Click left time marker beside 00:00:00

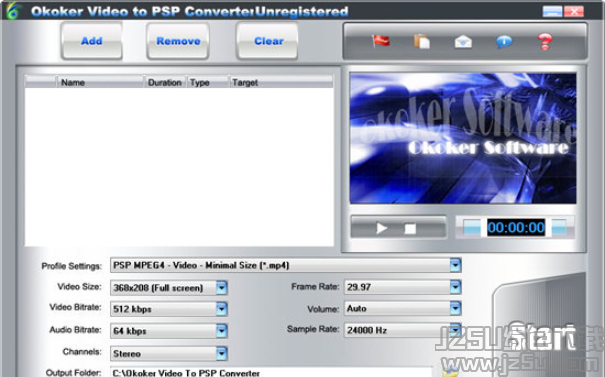click(472, 227)
